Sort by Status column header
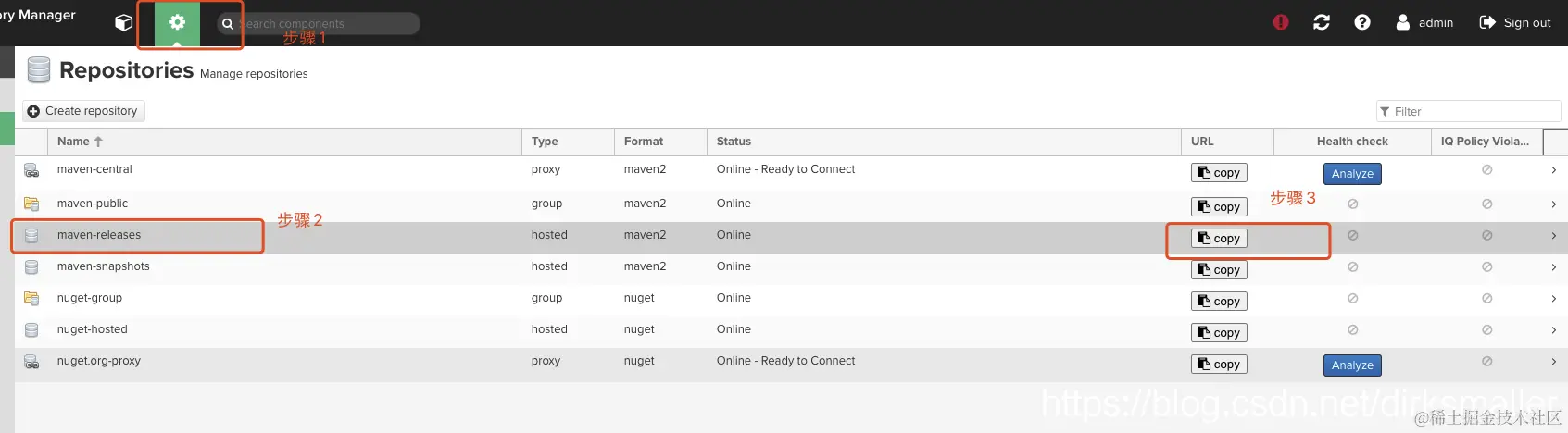The height and width of the screenshot is (433, 1568). [944, 142]
